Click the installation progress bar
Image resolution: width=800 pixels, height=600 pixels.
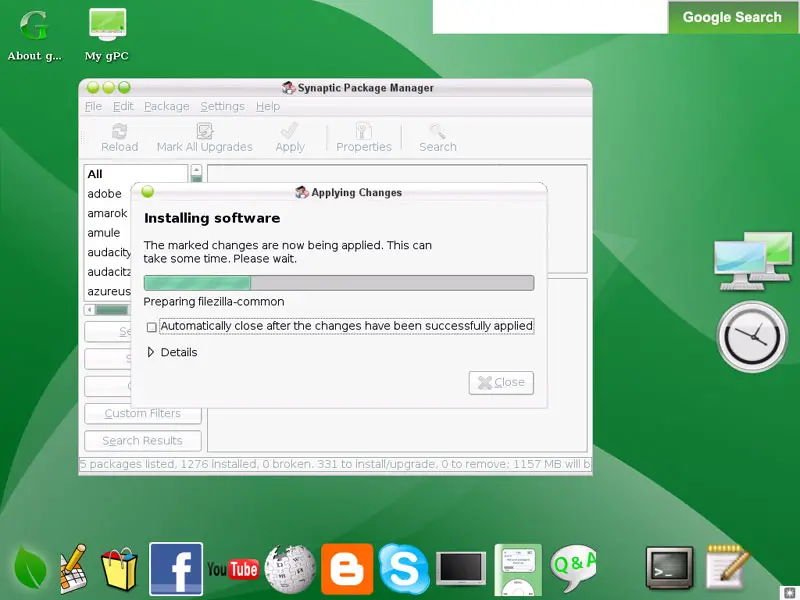[x=339, y=283]
